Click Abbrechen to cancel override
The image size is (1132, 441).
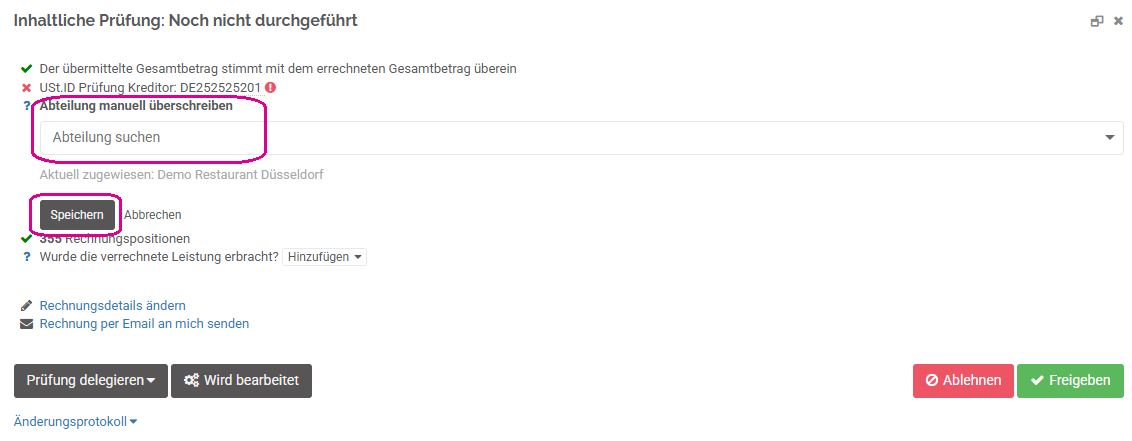[x=152, y=214]
